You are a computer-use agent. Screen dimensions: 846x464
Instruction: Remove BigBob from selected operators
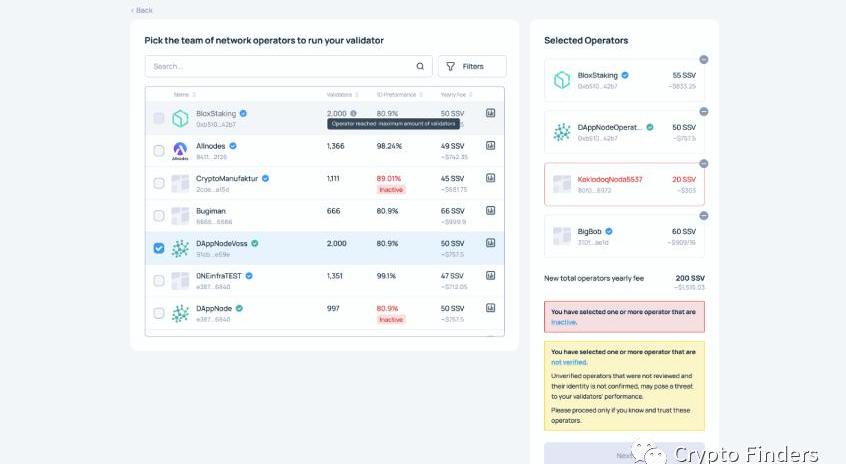(704, 216)
